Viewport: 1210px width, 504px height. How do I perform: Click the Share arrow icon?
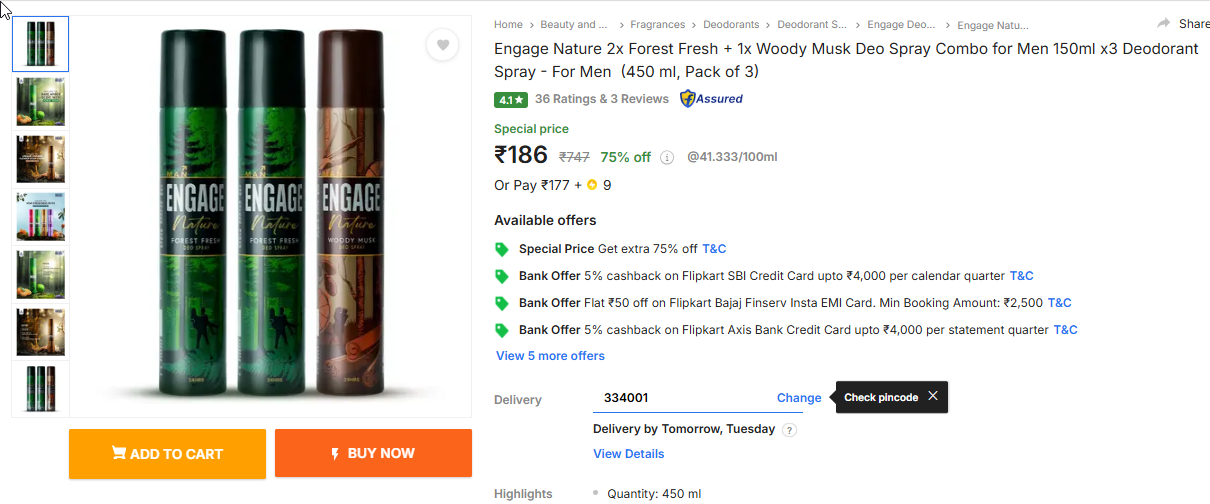pos(1164,24)
